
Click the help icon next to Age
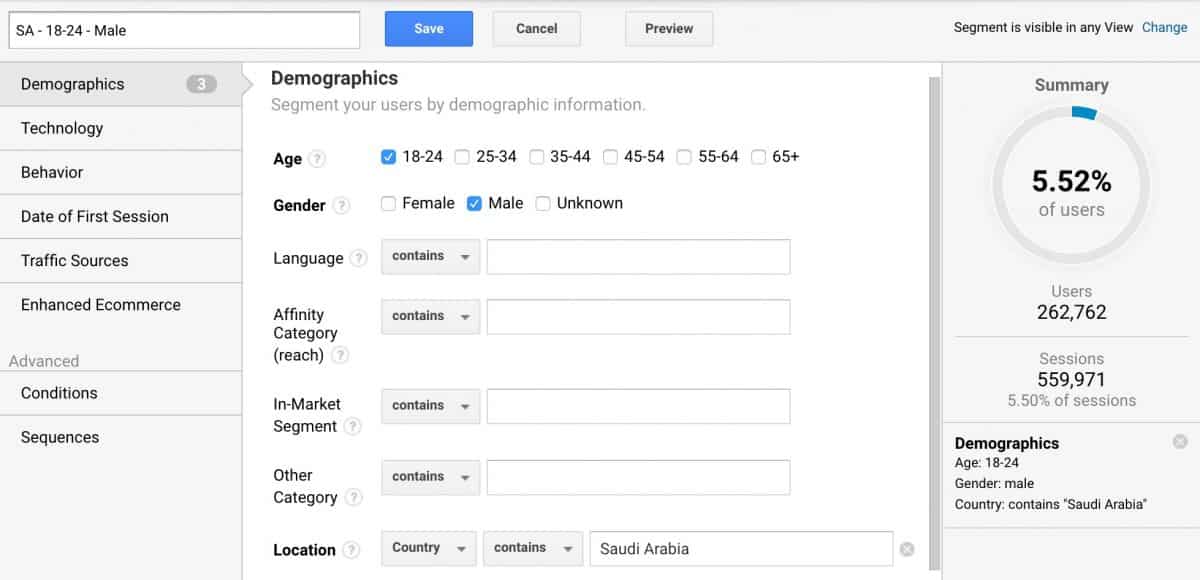click(317, 159)
